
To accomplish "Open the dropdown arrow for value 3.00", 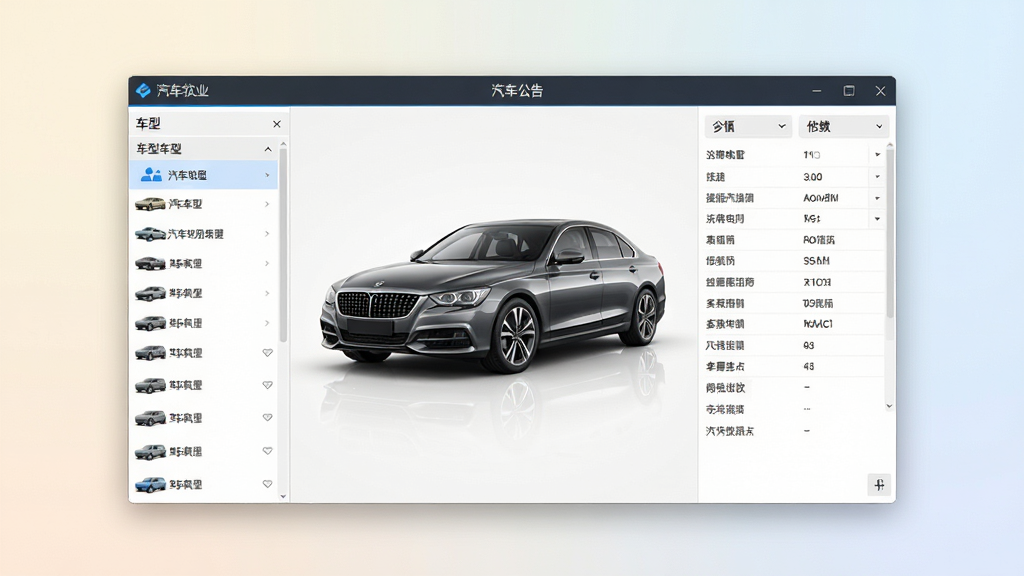I will coord(878,177).
